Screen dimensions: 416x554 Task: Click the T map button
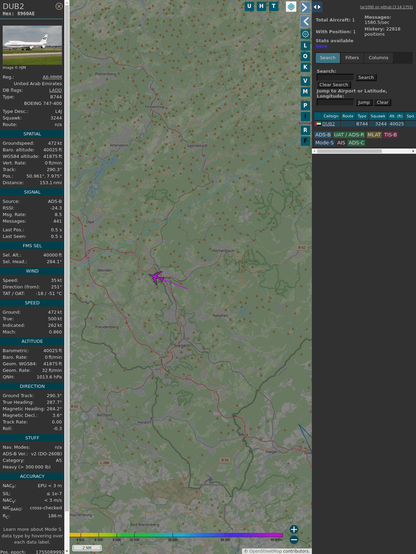pyautogui.click(x=273, y=6)
